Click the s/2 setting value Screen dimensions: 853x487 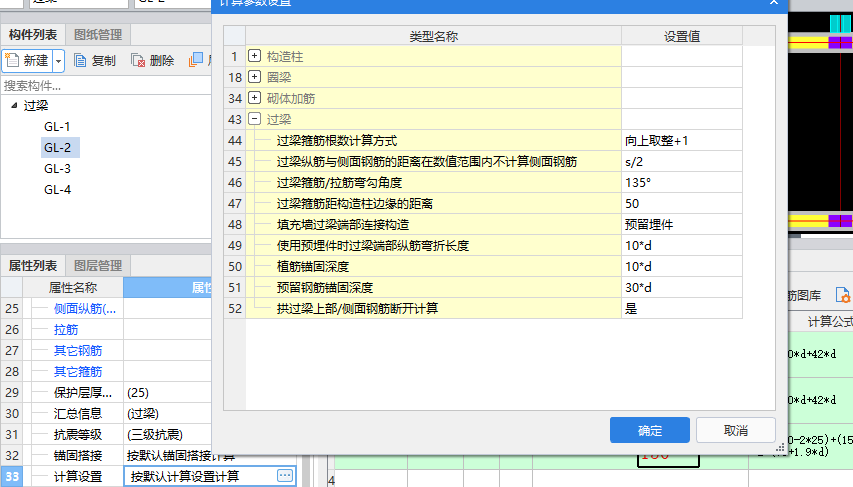tap(682, 162)
